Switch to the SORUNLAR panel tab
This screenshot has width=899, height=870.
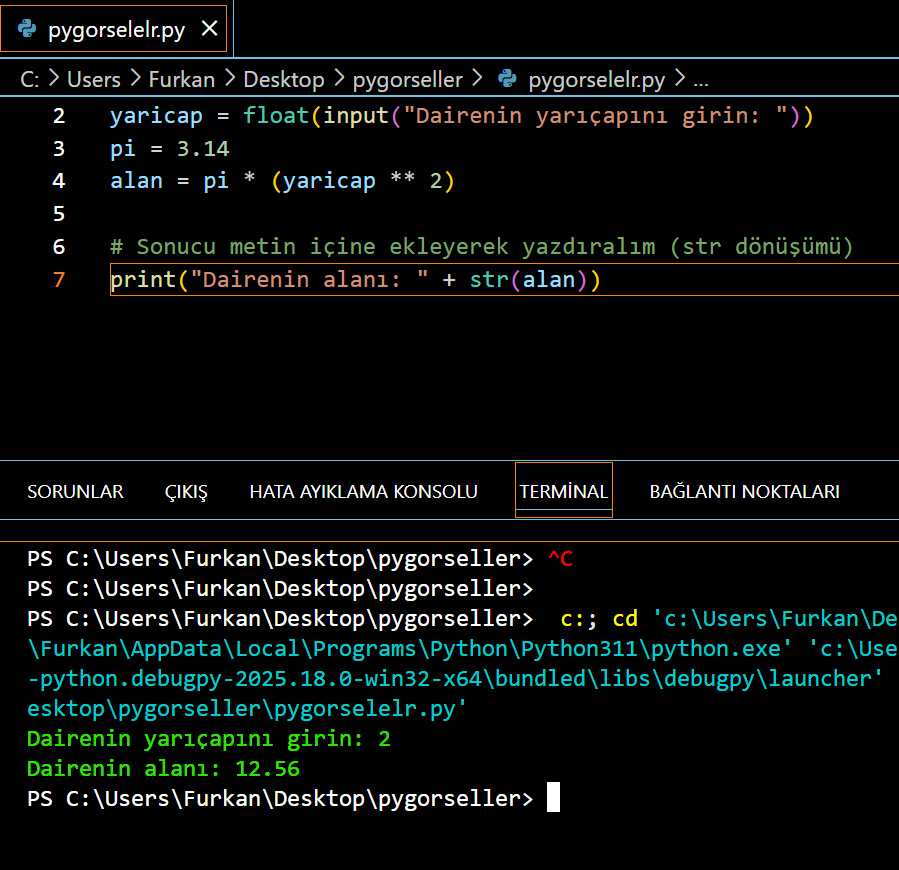[75, 491]
